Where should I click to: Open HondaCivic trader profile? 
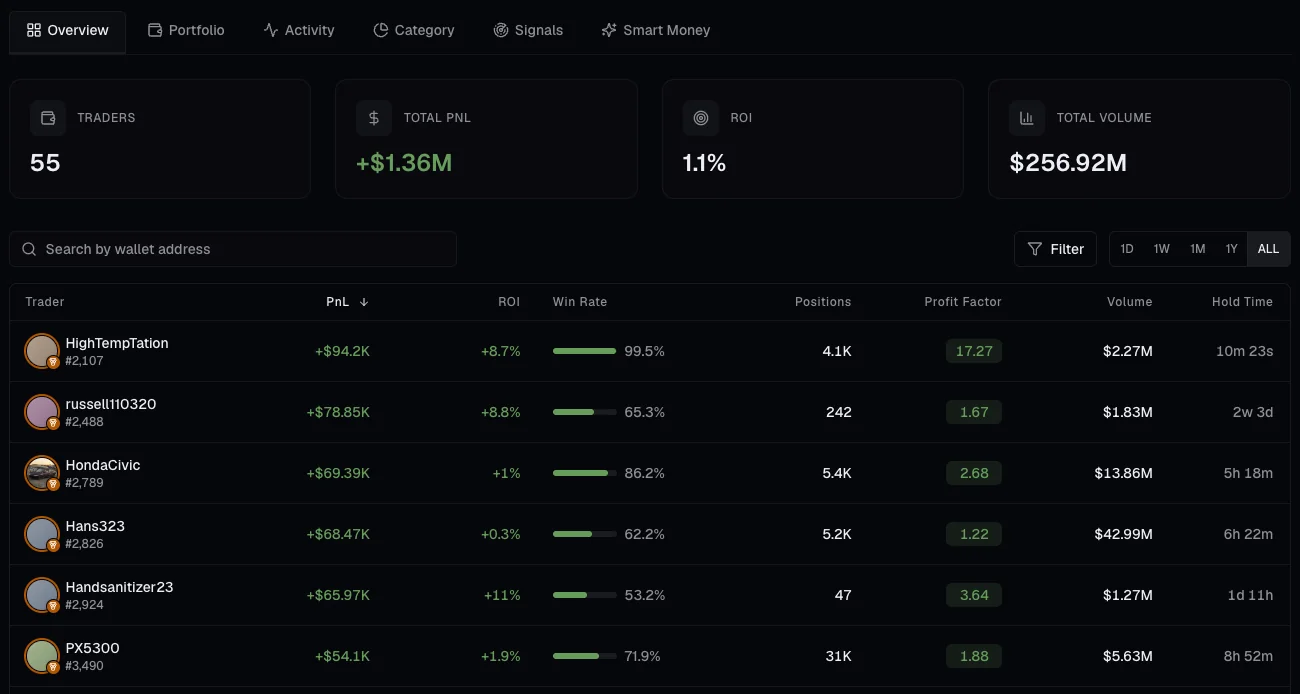(x=103, y=465)
